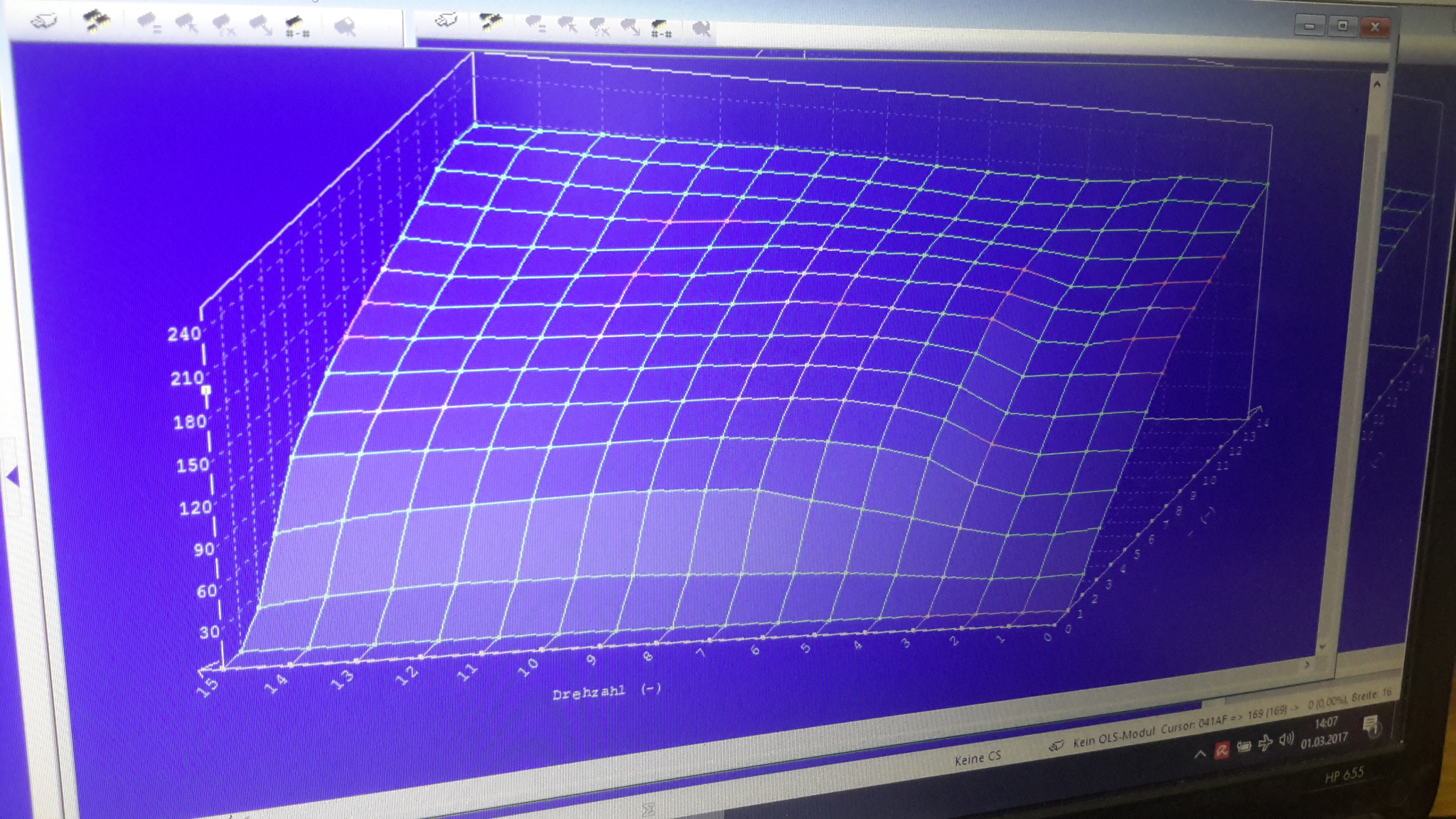Click the chip #-# icon in left toolbar
This screenshot has width=1456, height=819.
[297, 27]
